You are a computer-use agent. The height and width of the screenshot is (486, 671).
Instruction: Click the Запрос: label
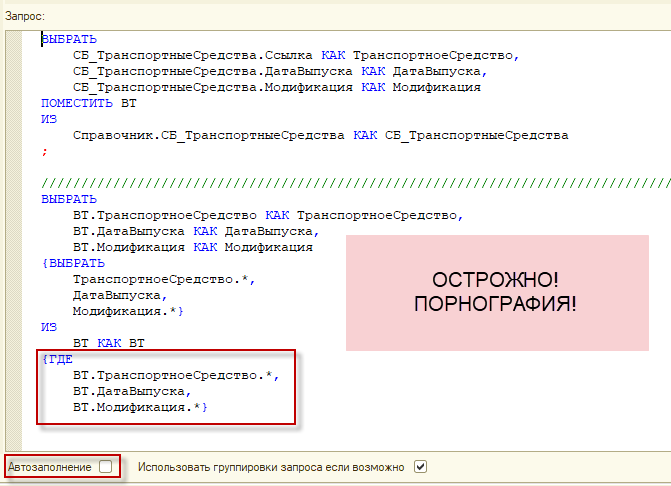click(x=24, y=16)
